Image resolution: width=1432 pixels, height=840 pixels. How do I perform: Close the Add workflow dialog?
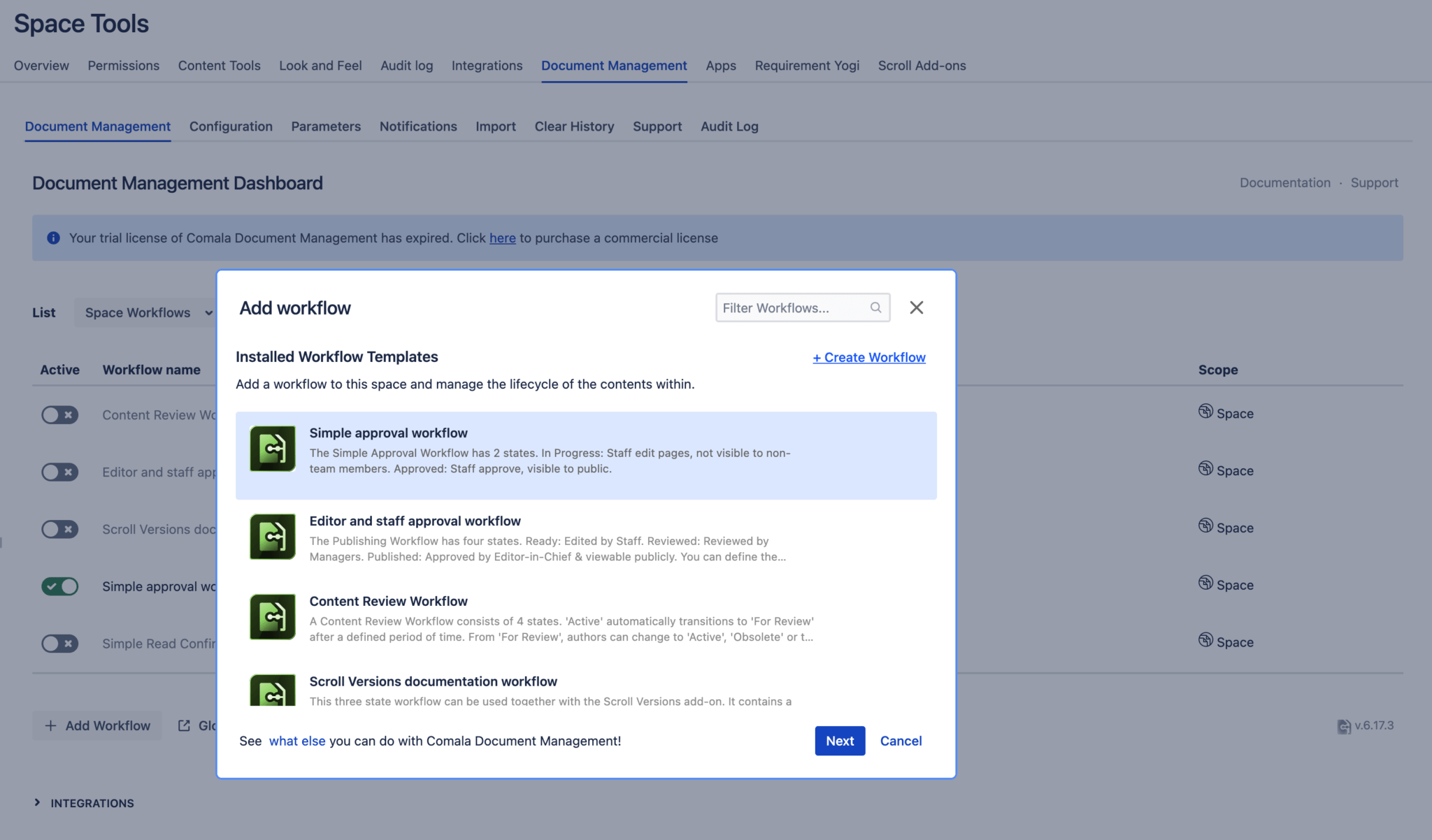point(917,307)
